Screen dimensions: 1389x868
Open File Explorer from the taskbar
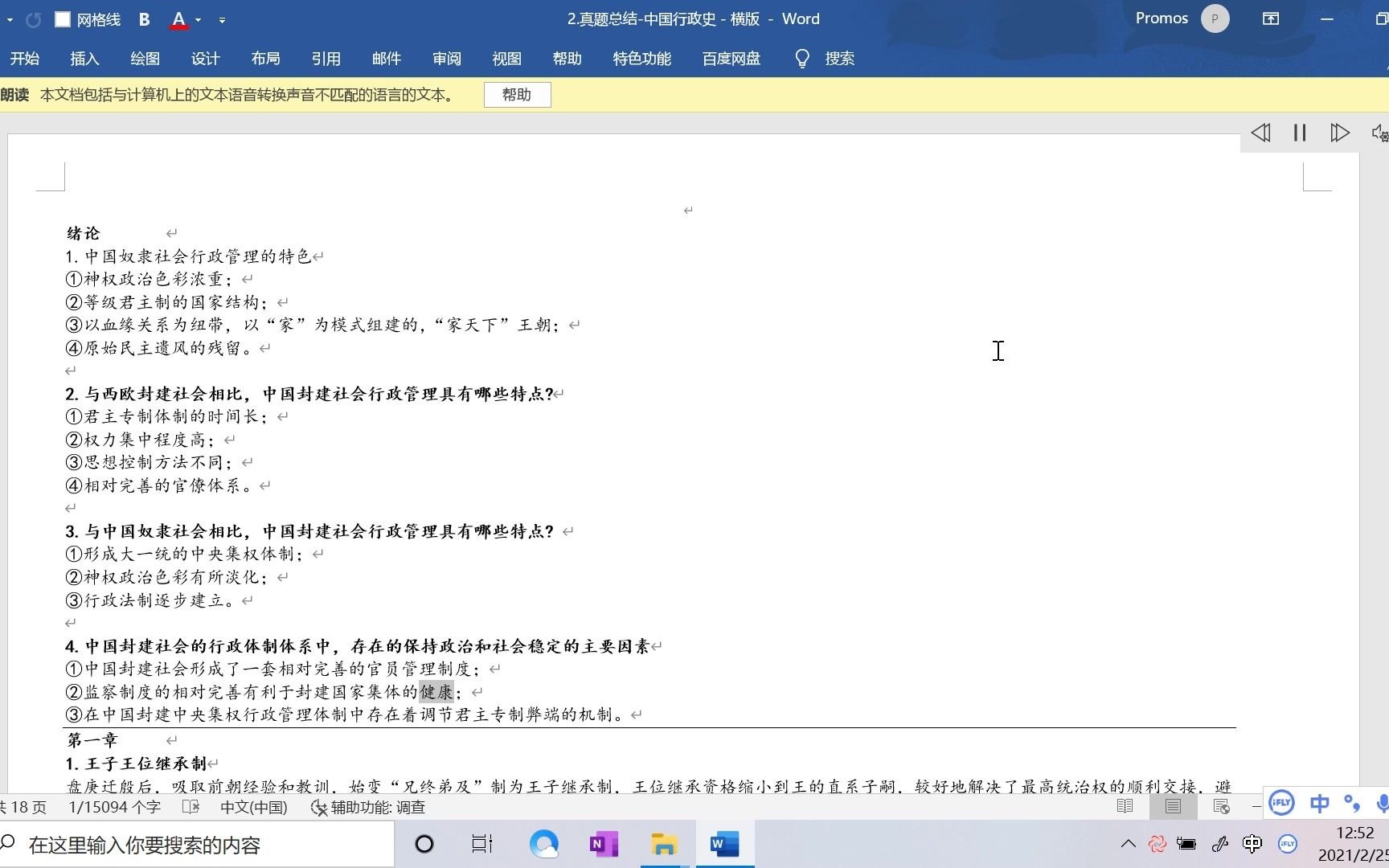[664, 844]
